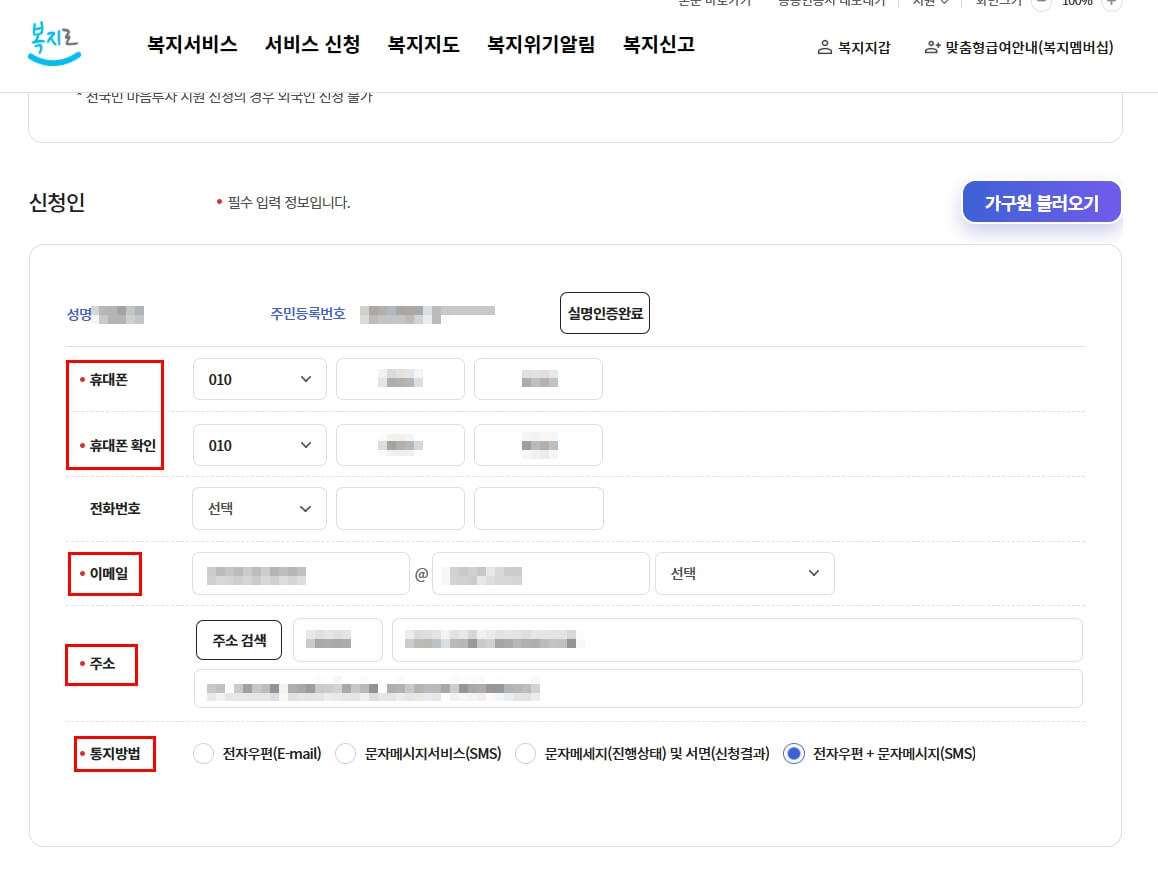Click the 복지로 logo
This screenshot has width=1158, height=875.
point(55,45)
